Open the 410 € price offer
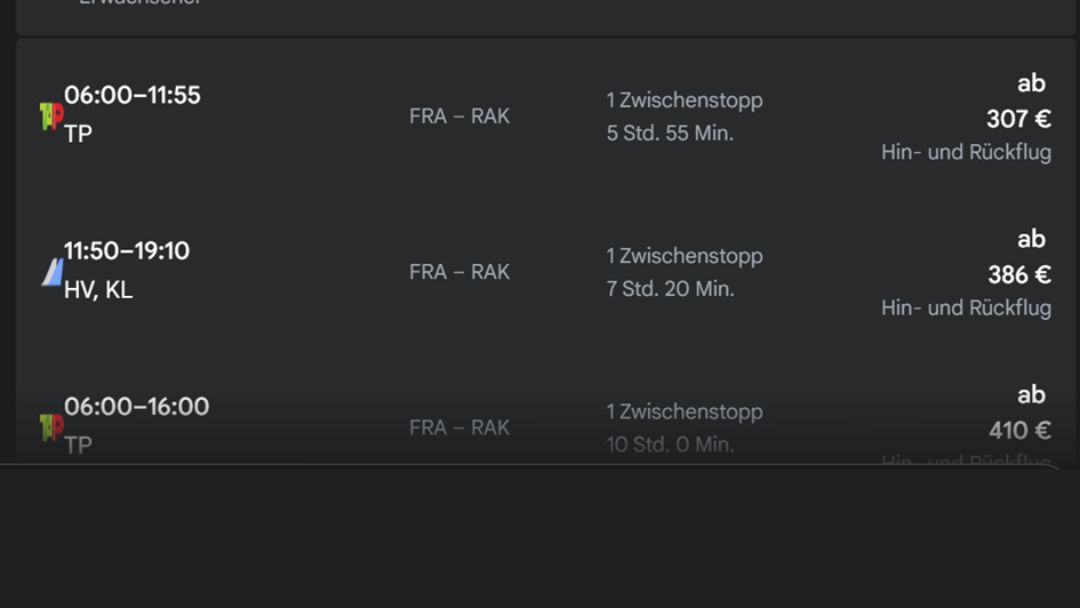This screenshot has width=1080, height=608. click(x=1020, y=430)
